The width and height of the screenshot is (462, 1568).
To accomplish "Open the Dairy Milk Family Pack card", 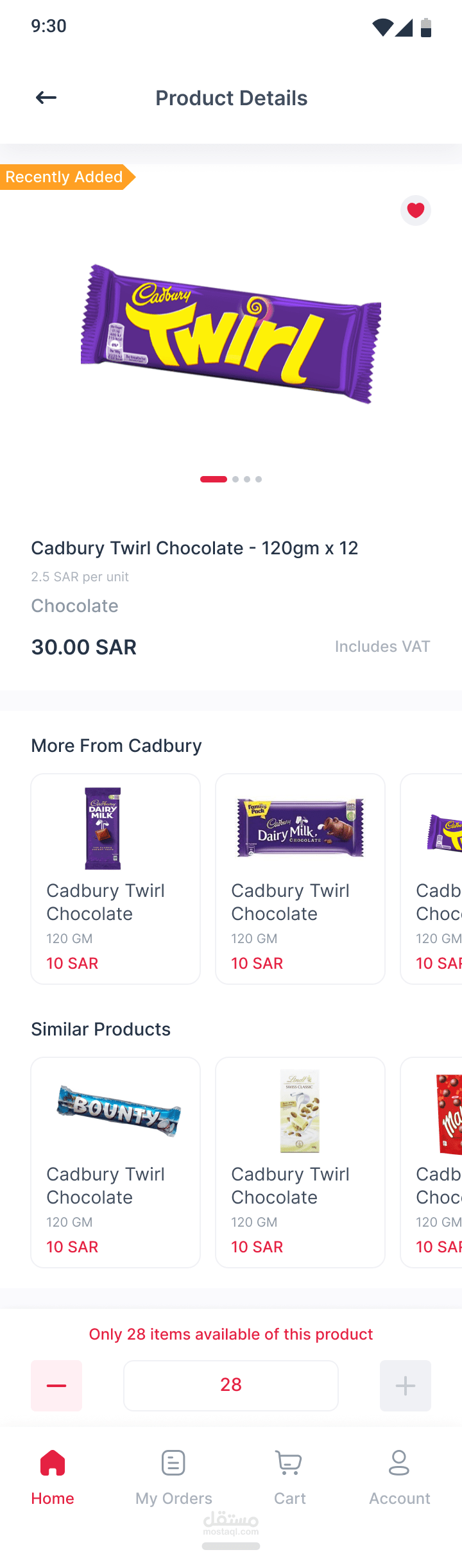I will [300, 878].
